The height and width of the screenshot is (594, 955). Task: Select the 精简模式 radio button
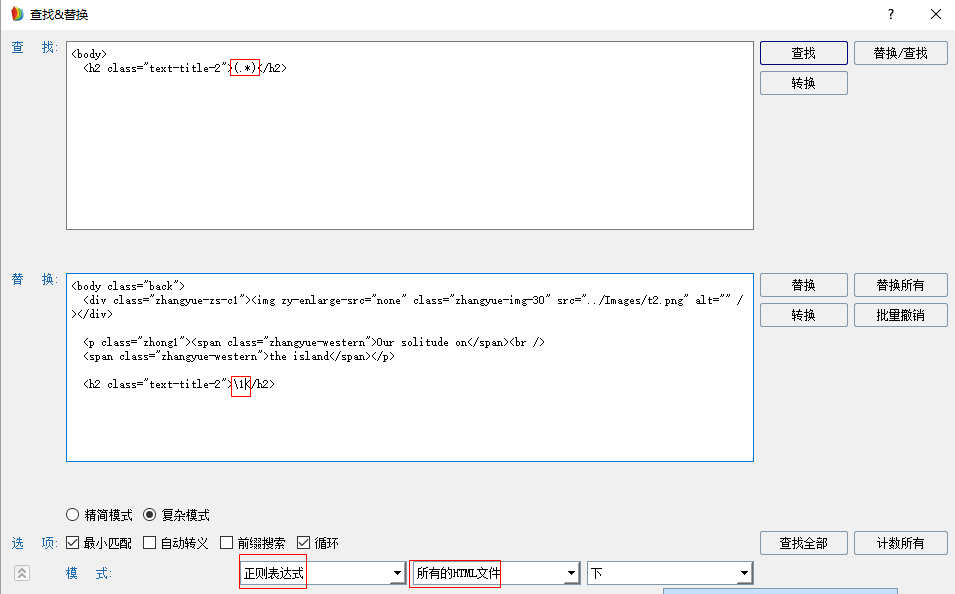point(72,515)
